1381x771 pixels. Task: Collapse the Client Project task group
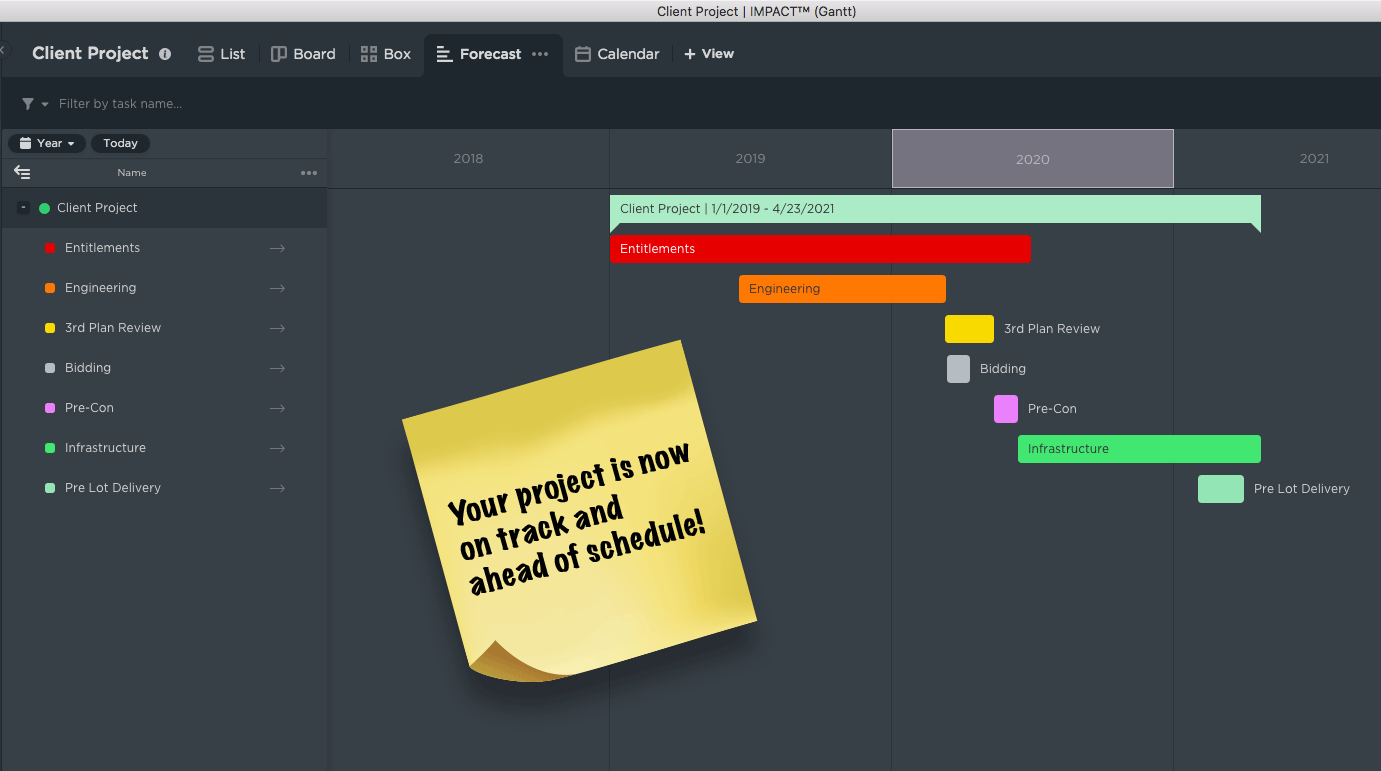(x=24, y=208)
